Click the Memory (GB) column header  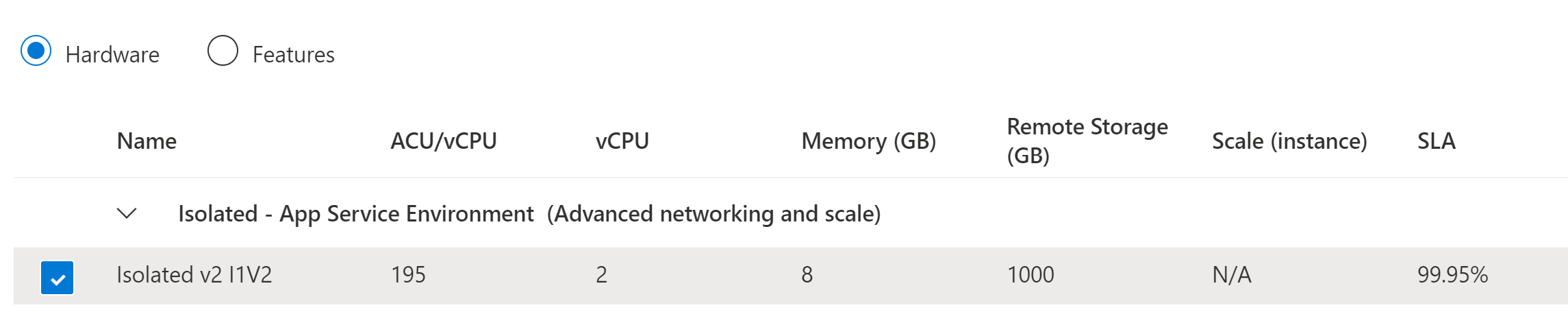point(868,141)
